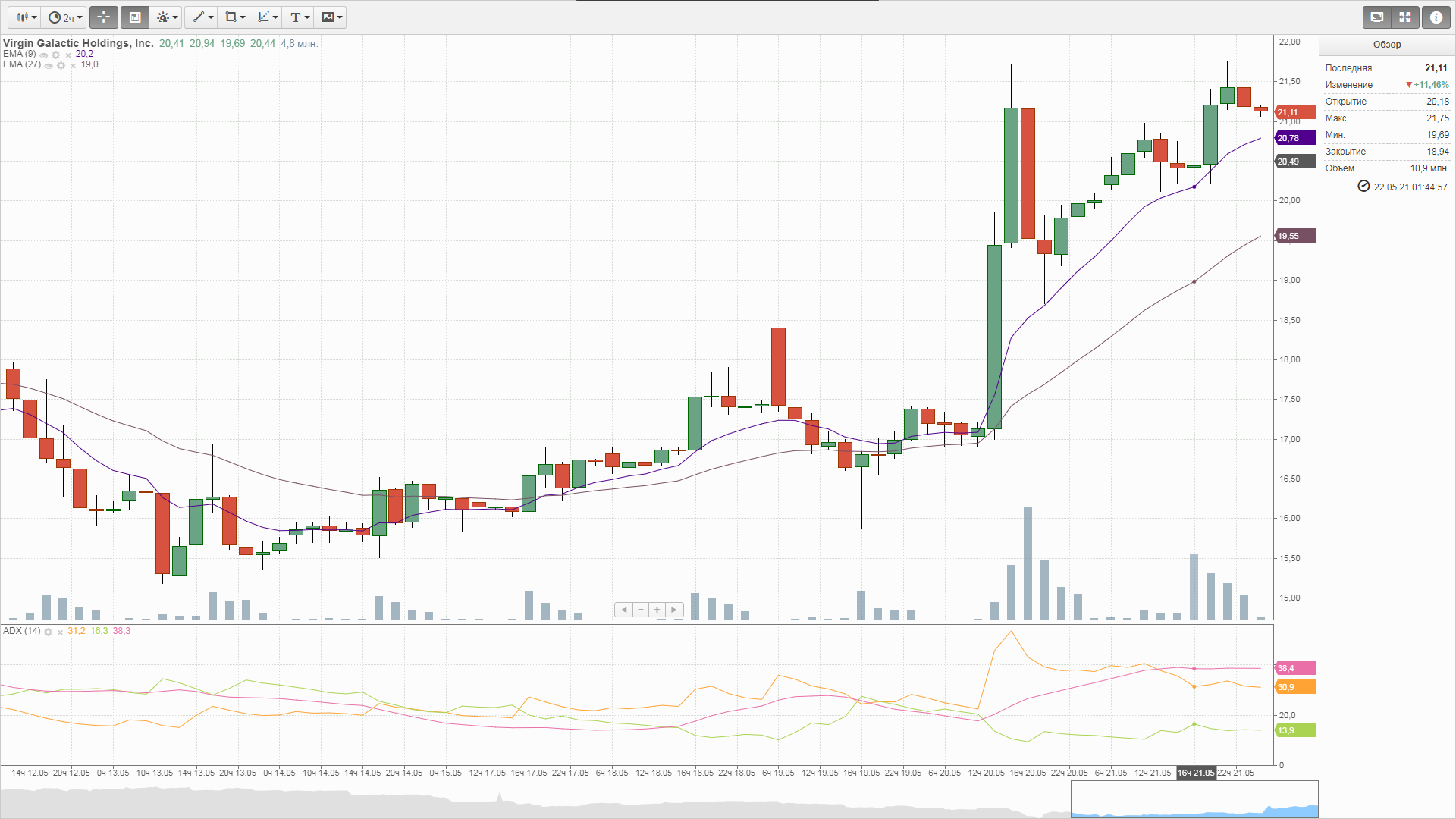Screen dimensions: 1456x819
Task: Click the Обзор tab header
Action: 1386,45
